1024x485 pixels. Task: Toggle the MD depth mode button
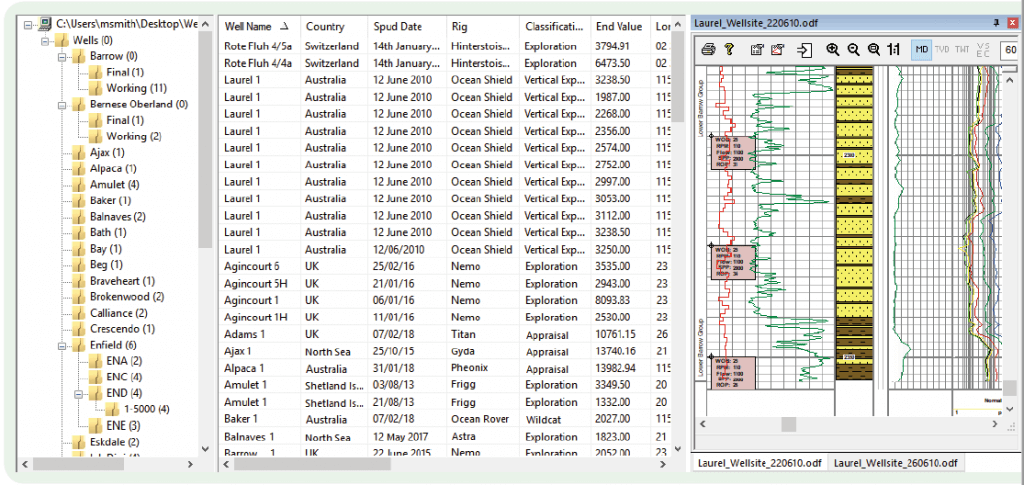click(x=922, y=49)
